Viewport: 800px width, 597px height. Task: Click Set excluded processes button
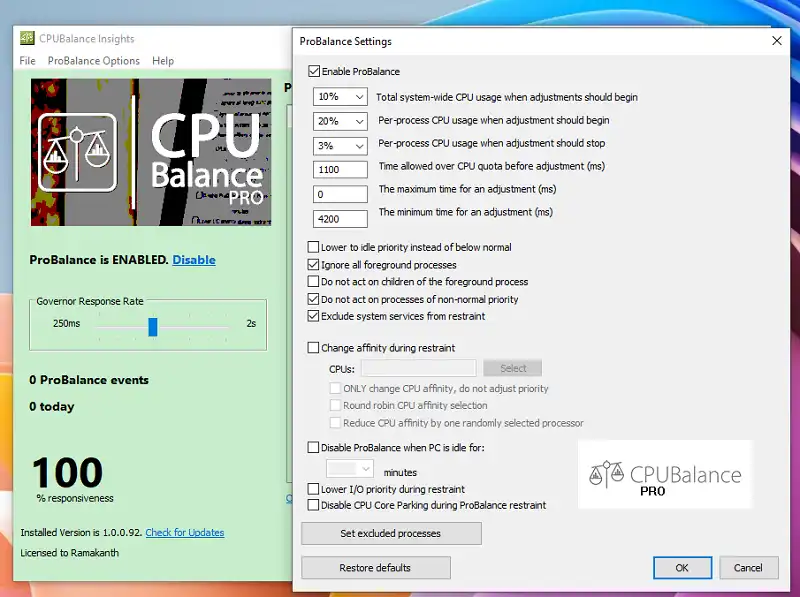[391, 533]
